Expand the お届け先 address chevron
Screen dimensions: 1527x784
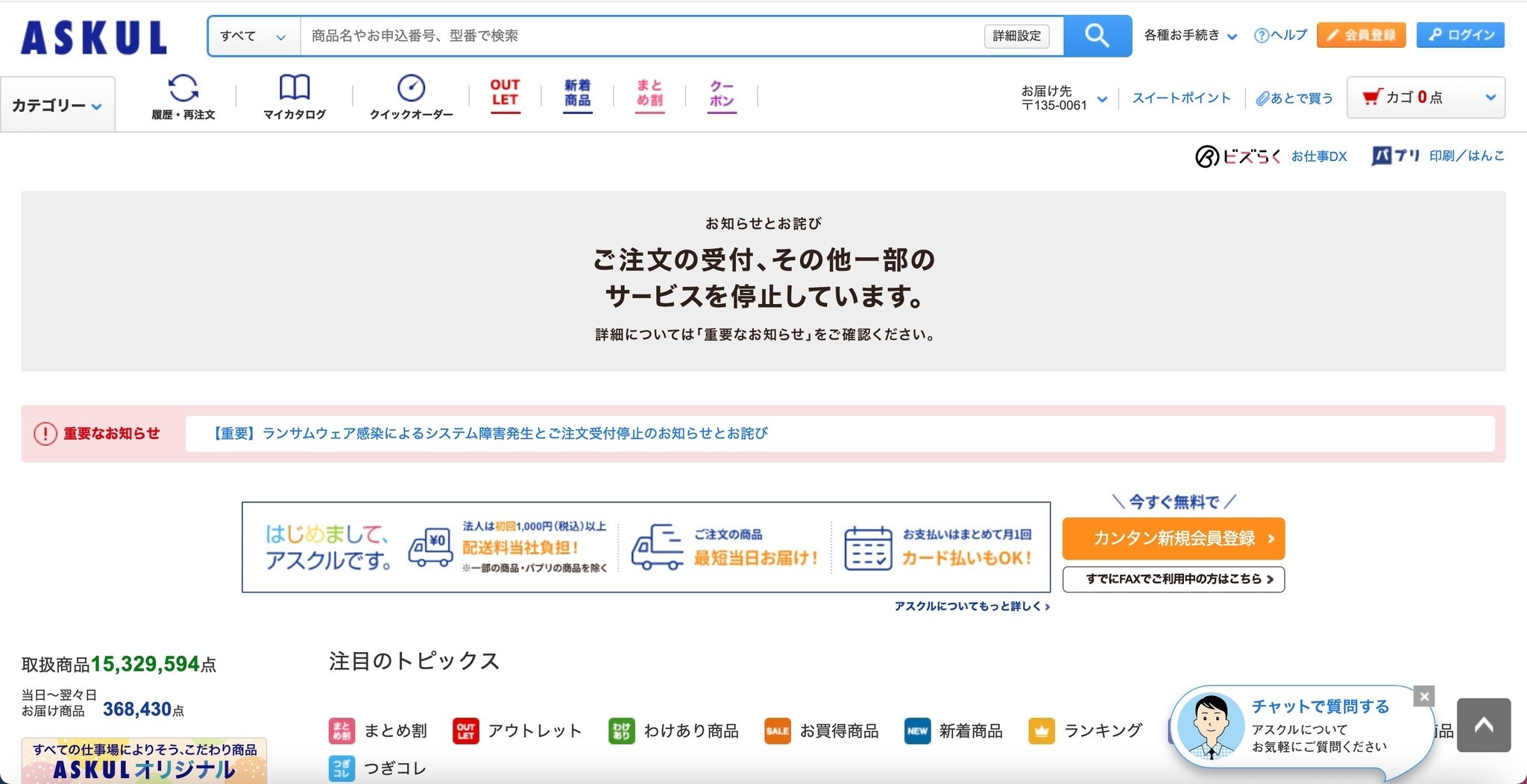[x=1102, y=99]
